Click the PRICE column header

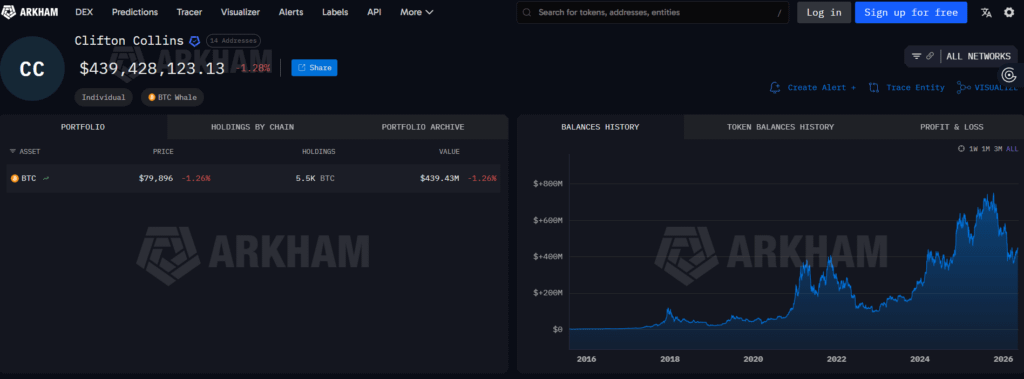(163, 152)
